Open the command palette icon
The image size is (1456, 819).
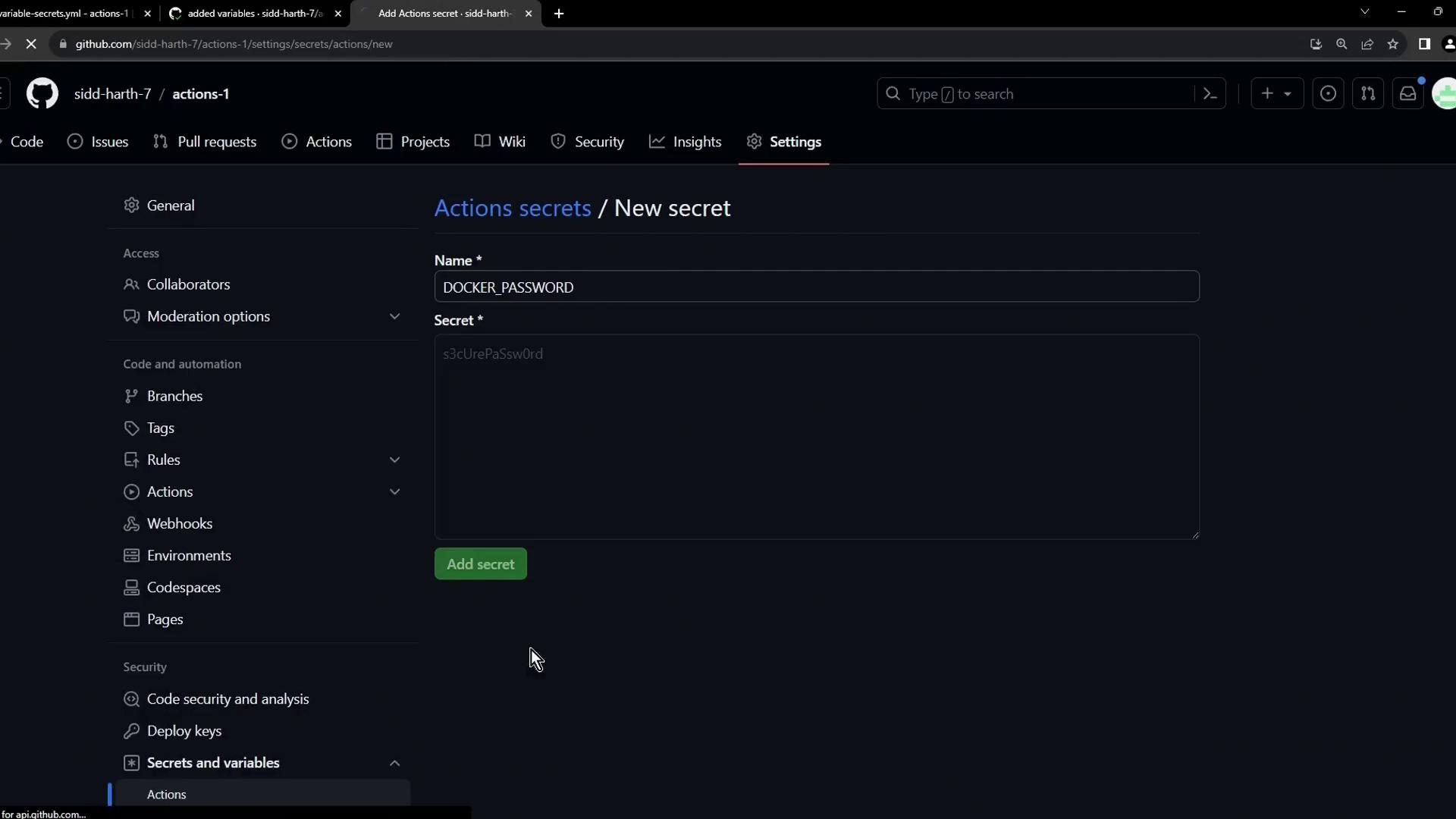[x=1210, y=94]
